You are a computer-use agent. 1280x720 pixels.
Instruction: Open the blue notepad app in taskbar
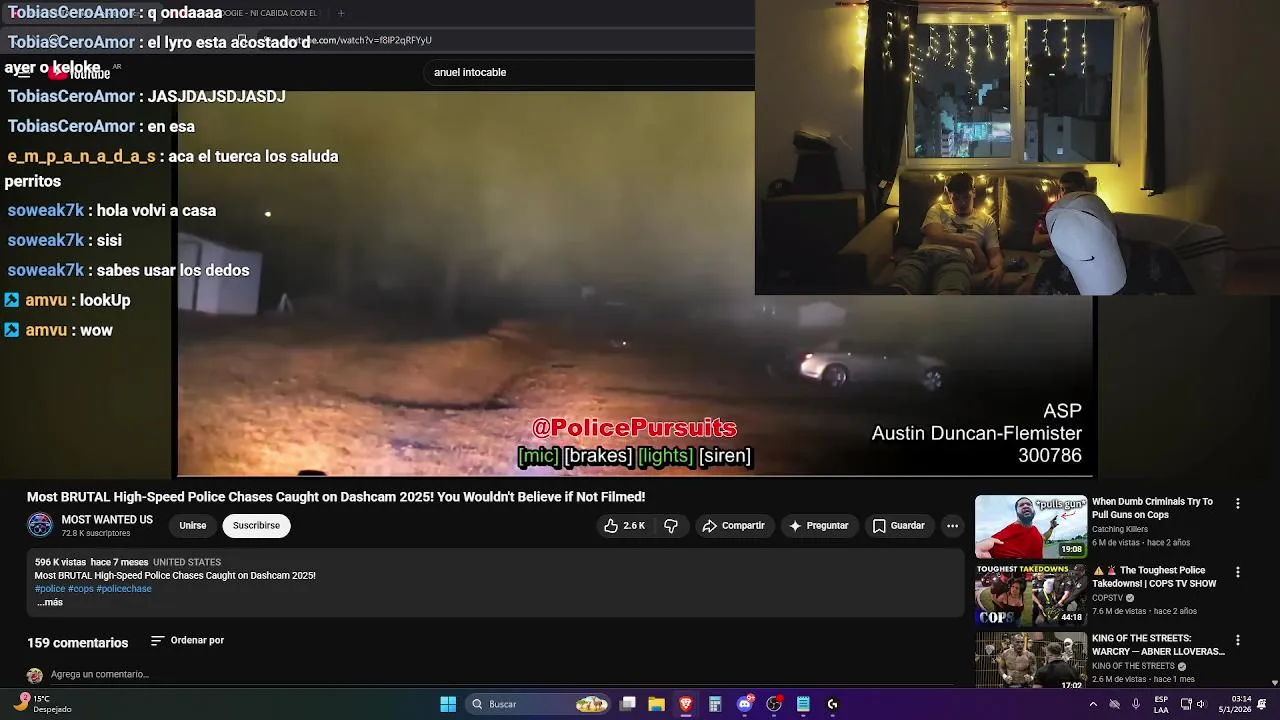pyautogui.click(x=803, y=704)
